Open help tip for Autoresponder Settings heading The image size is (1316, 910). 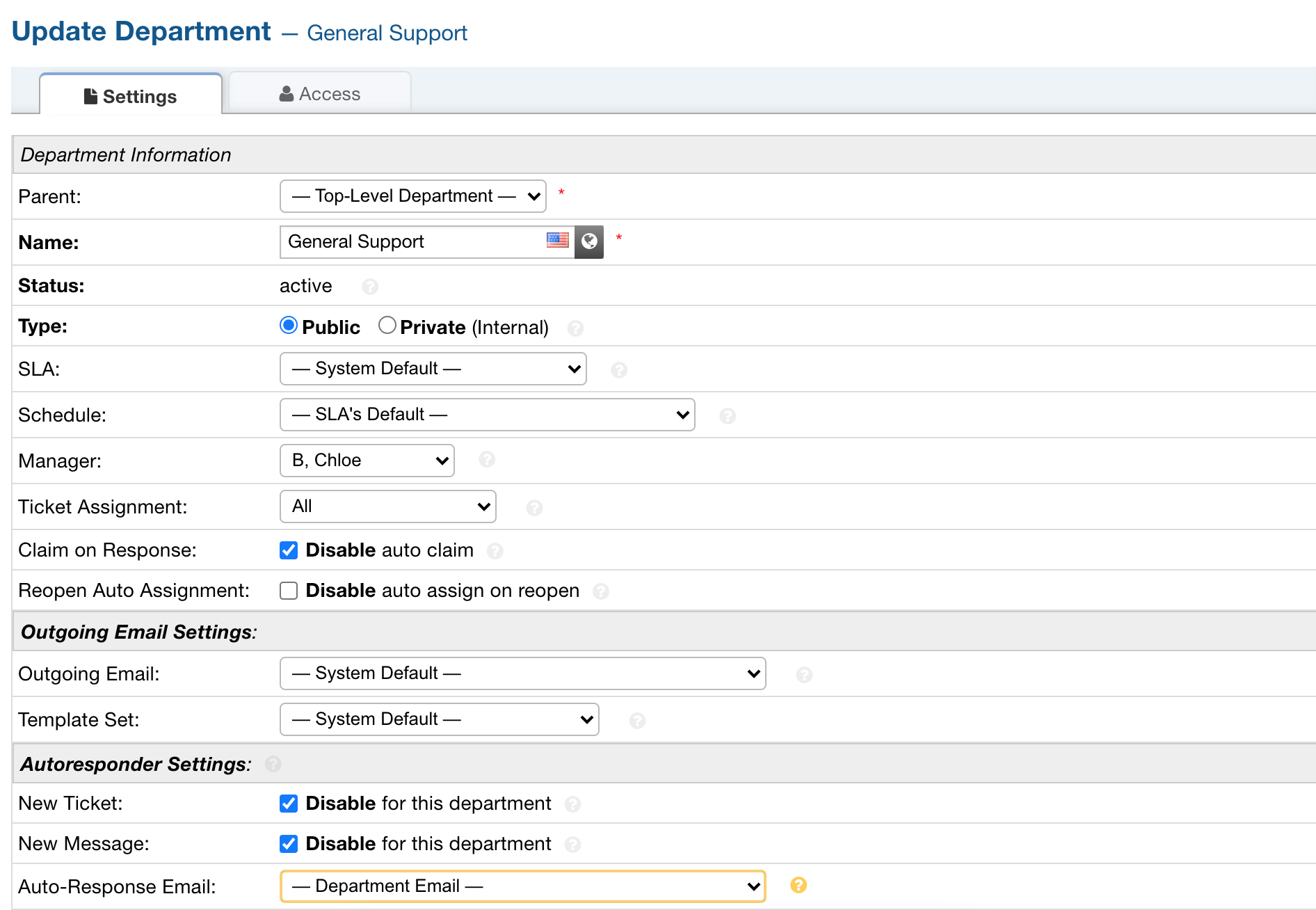tap(273, 764)
